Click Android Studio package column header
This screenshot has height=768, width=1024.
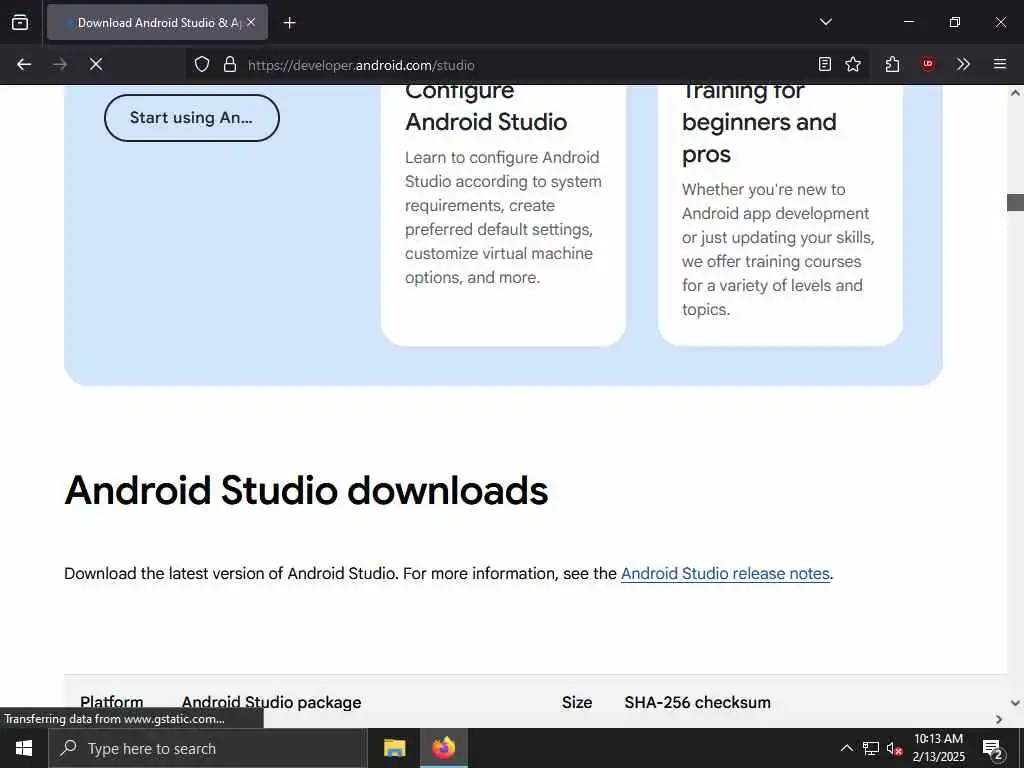pos(271,702)
